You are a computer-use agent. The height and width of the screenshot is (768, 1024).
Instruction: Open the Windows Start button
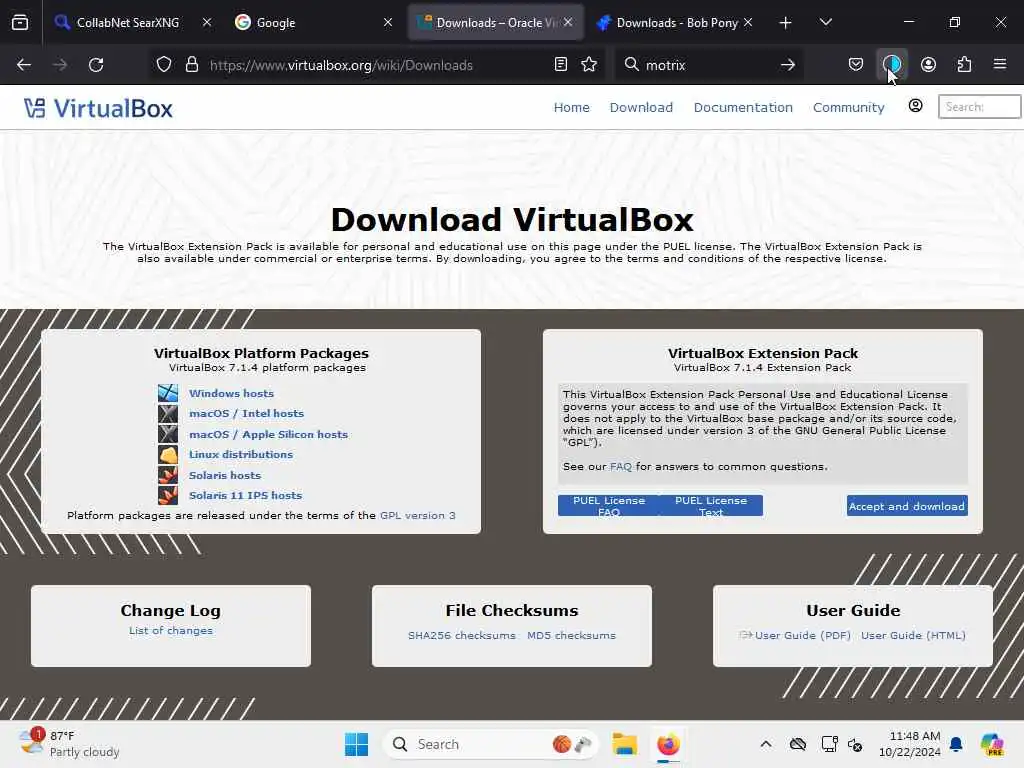pyautogui.click(x=357, y=744)
